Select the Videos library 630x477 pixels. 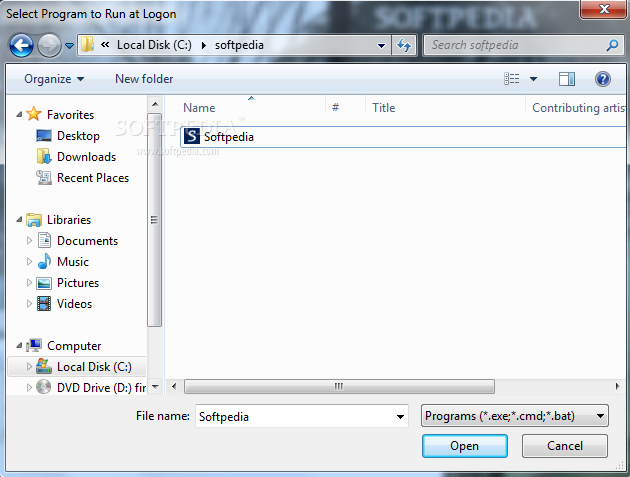(x=74, y=303)
